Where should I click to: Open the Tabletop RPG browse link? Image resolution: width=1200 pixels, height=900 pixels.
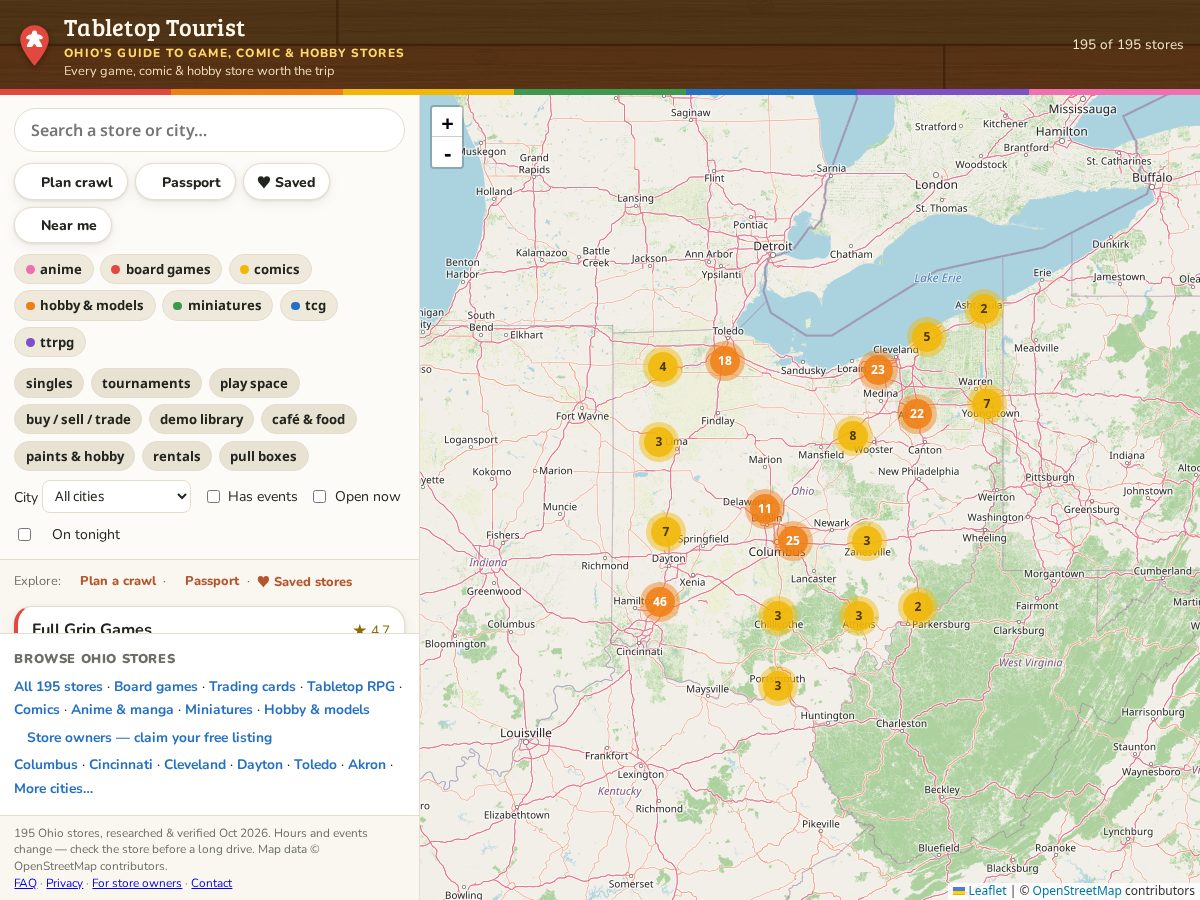click(x=351, y=687)
